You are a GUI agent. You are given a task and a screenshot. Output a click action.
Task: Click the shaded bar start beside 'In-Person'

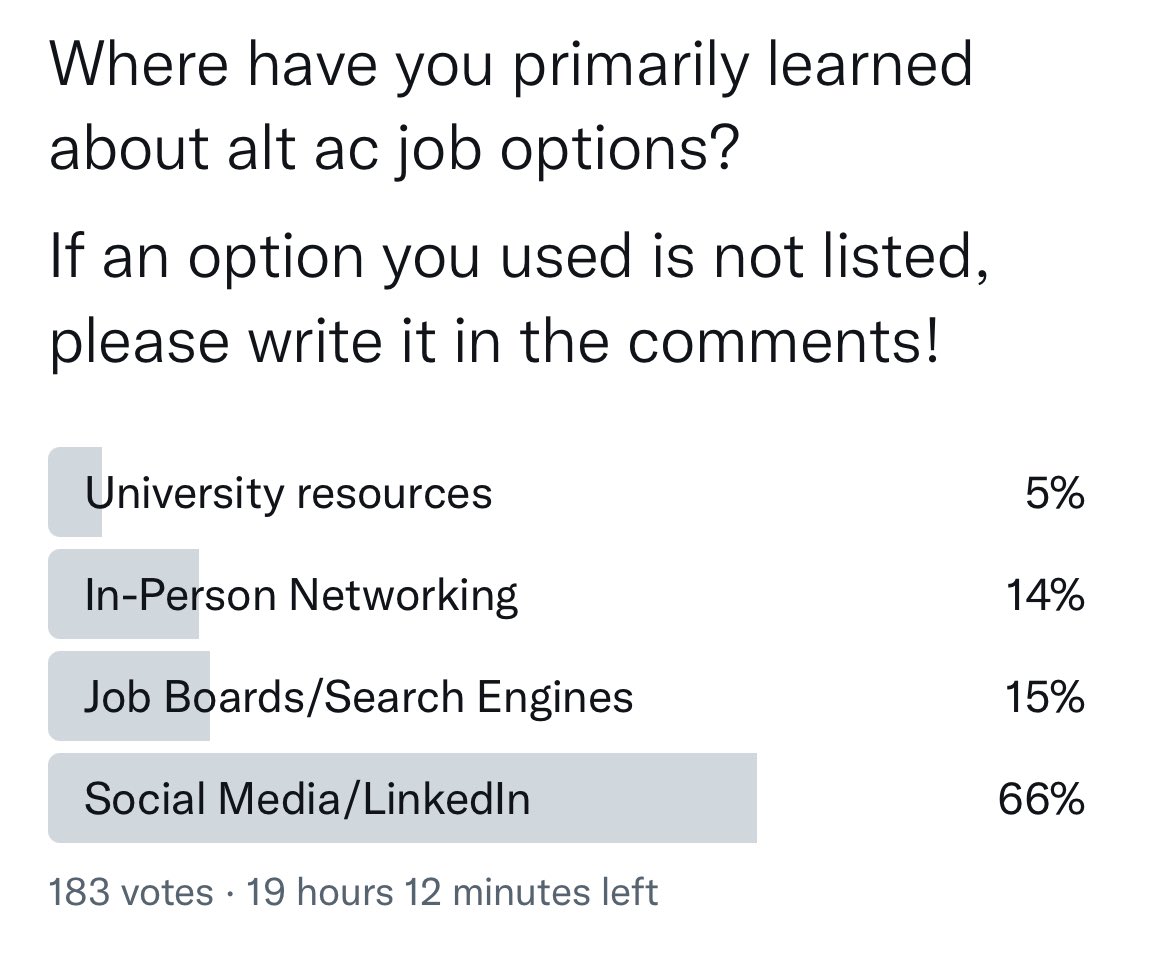[x=66, y=594]
